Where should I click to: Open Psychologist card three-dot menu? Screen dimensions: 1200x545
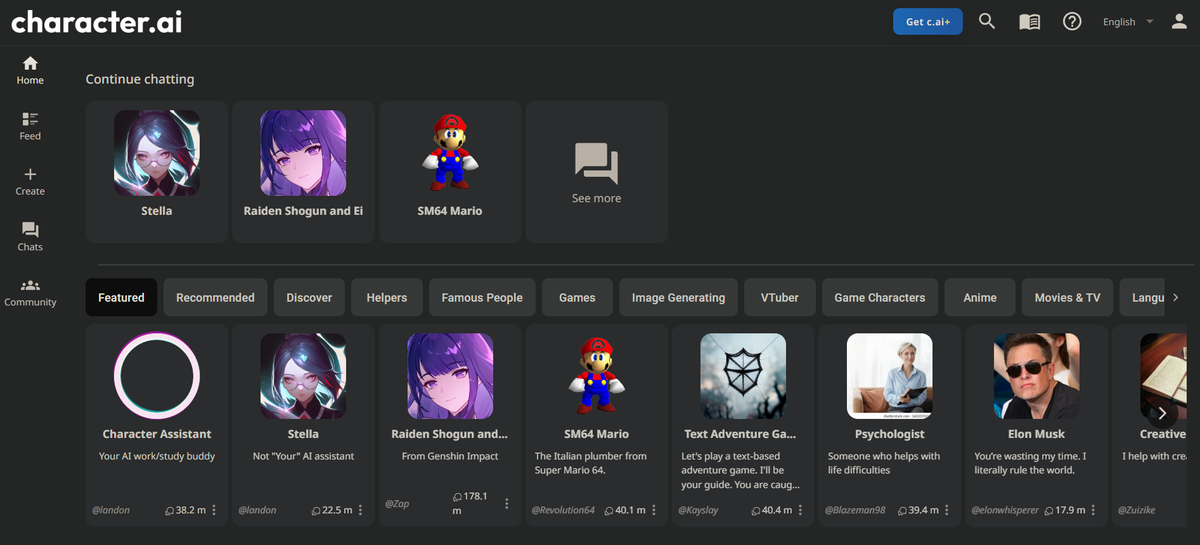pos(946,510)
